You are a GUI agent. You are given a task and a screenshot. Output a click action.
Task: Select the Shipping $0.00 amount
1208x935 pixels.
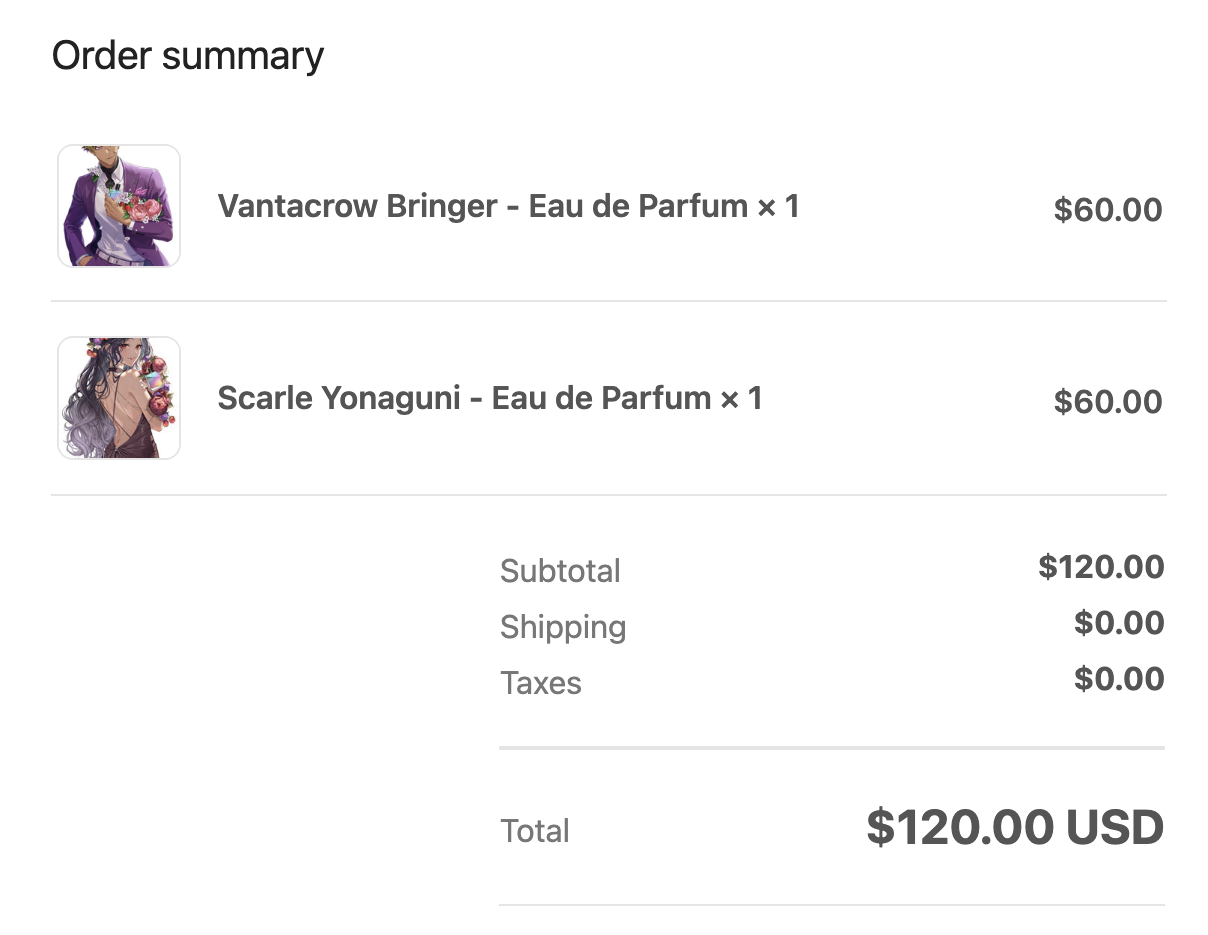pos(1119,623)
